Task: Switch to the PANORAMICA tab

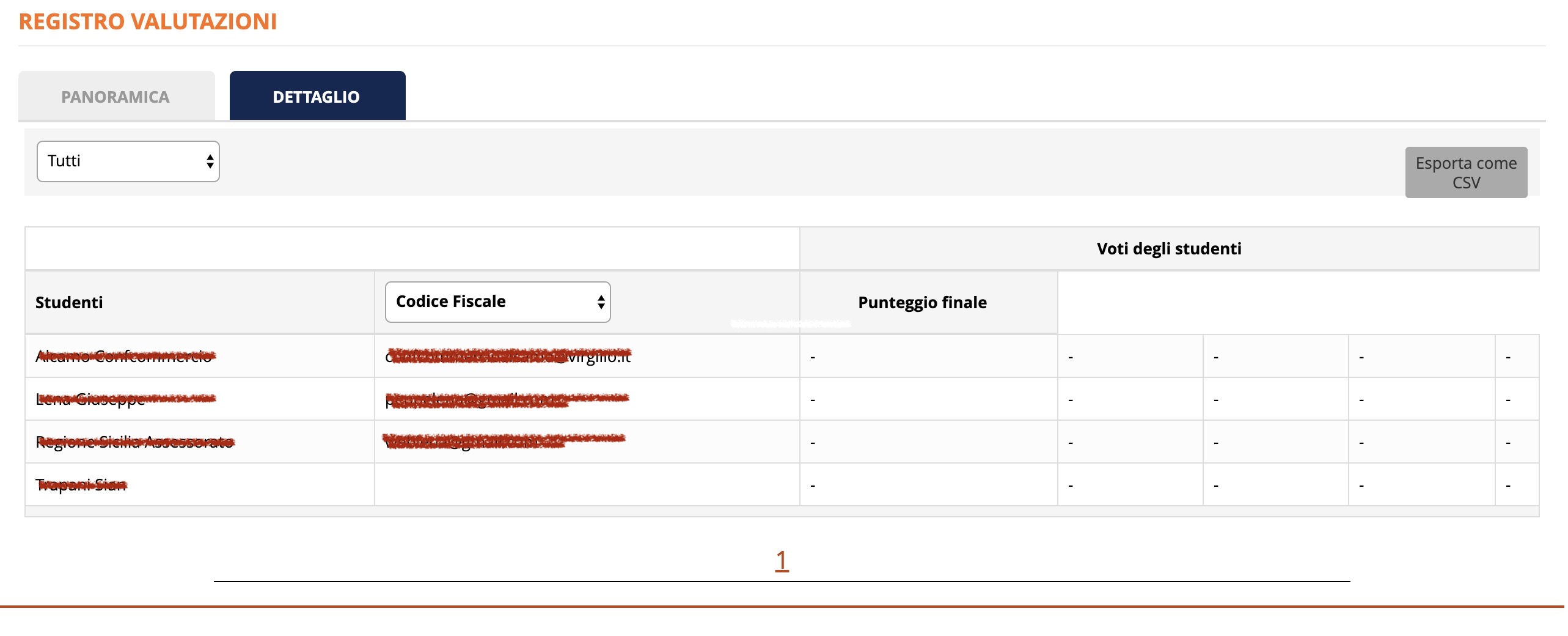Action: coord(116,97)
